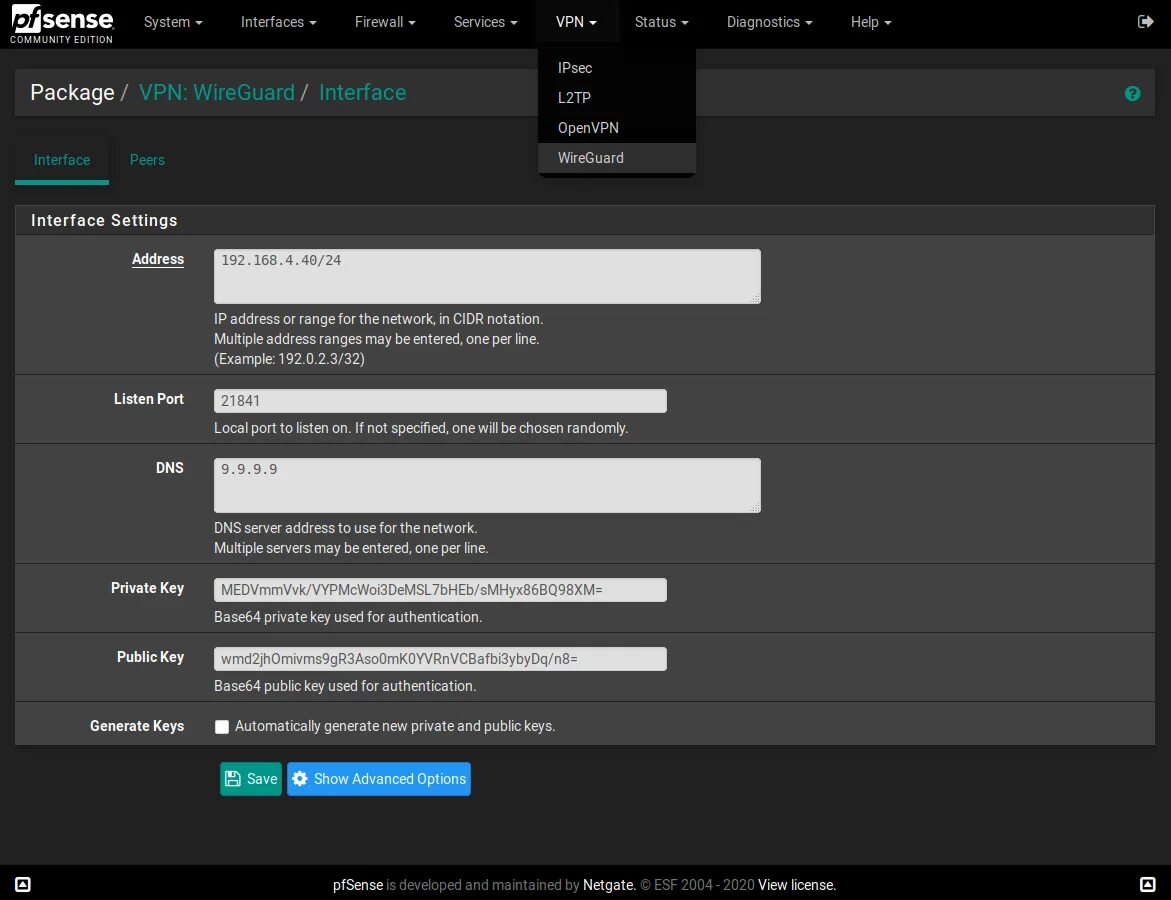Open the pfSense footer link
1171x900 pixels.
[358, 885]
